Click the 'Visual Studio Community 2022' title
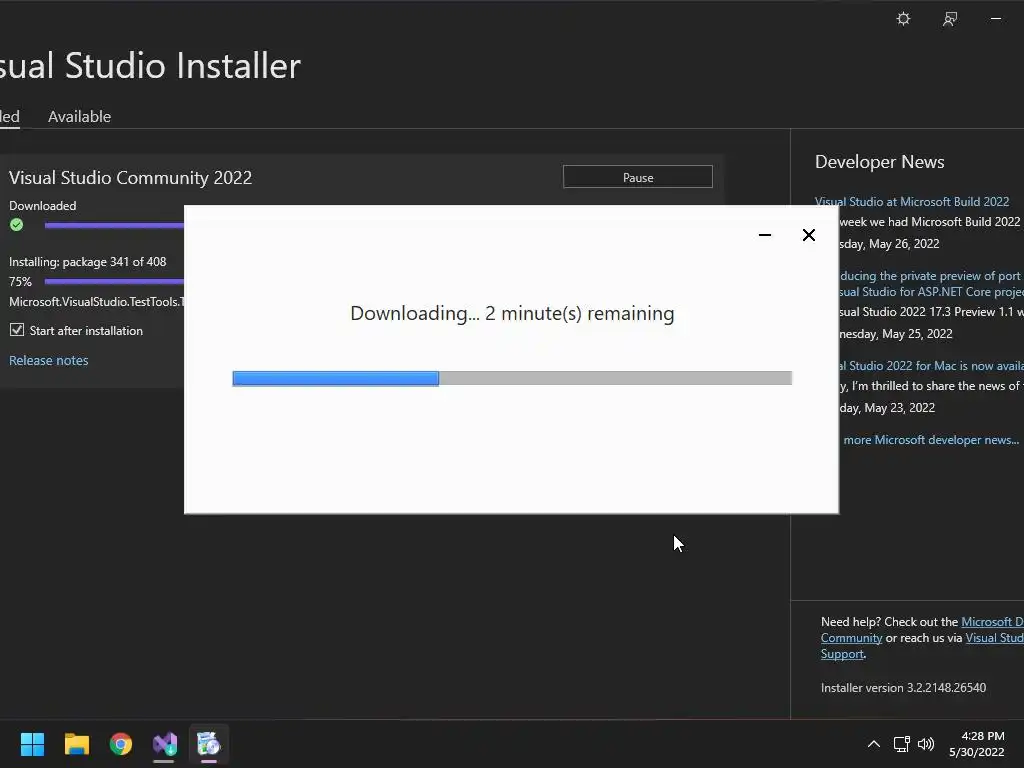1024x768 pixels. coord(131,178)
